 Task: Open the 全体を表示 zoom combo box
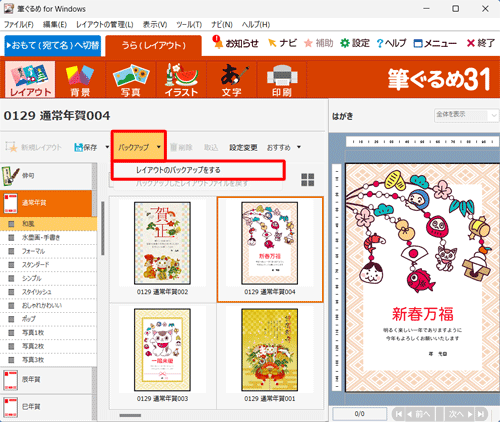pyautogui.click(x=466, y=116)
